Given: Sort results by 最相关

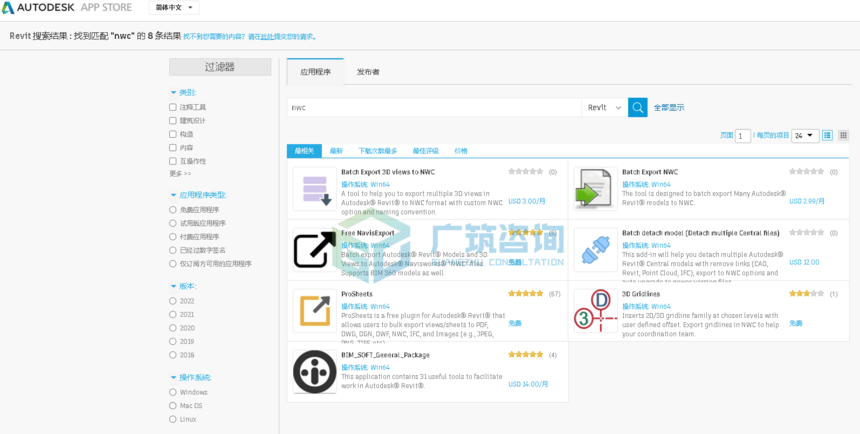Looking at the screenshot, I should (x=304, y=151).
